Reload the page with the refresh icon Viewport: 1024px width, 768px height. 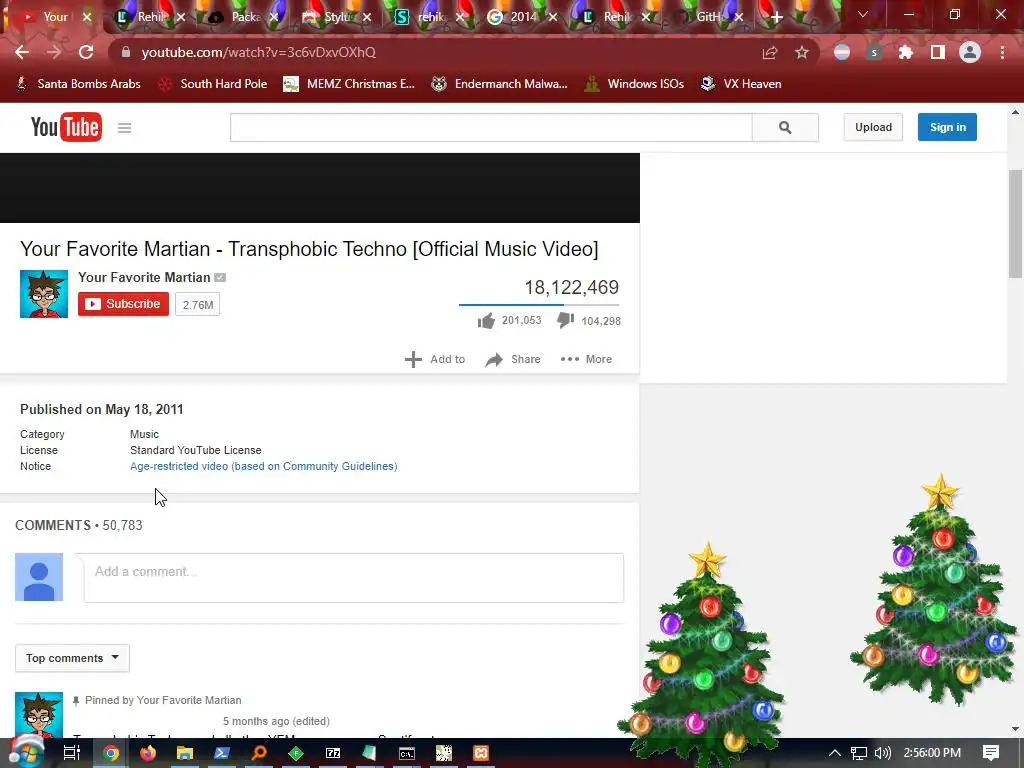coord(86,52)
